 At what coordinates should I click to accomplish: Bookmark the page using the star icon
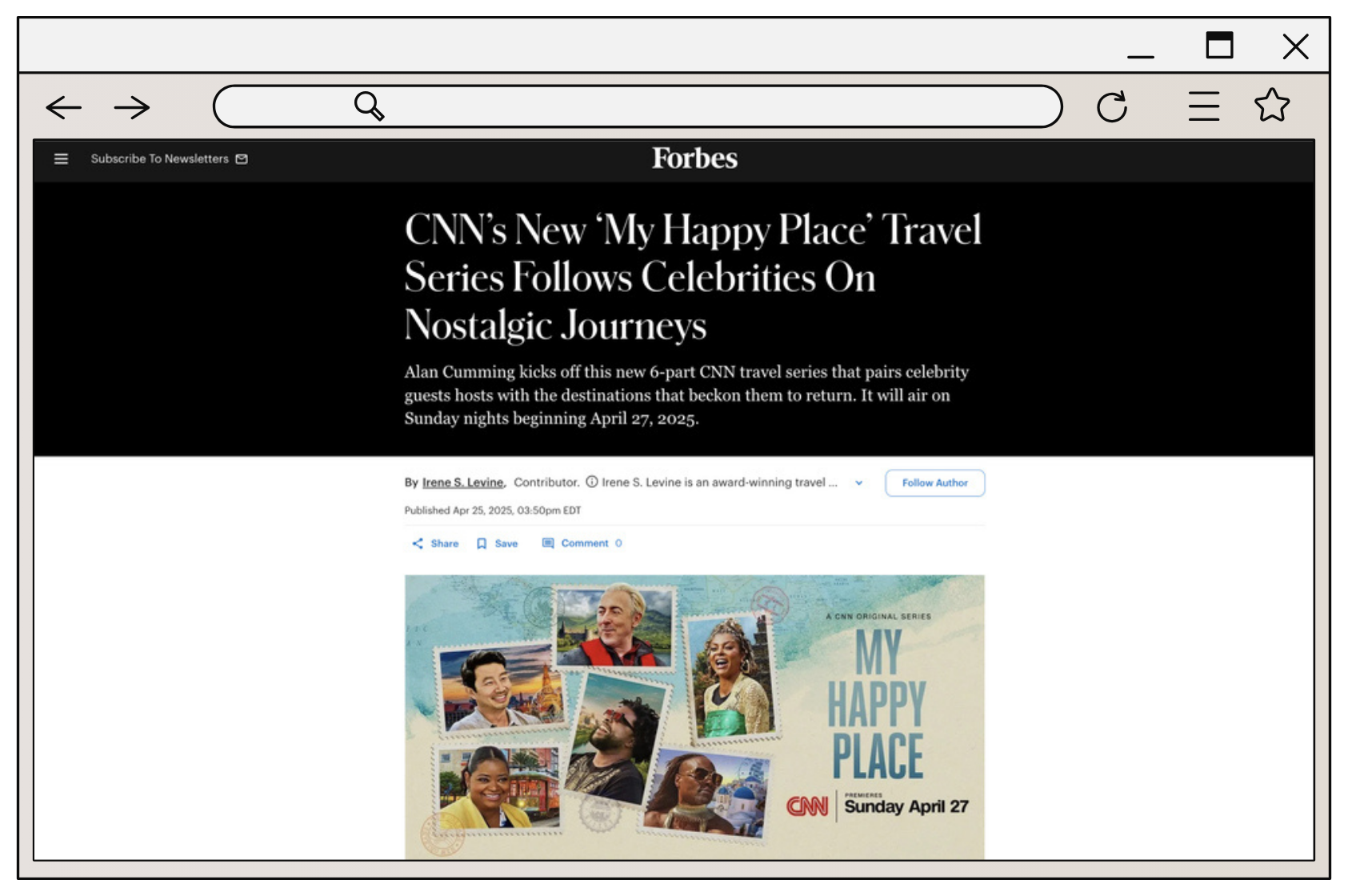pyautogui.click(x=1272, y=105)
